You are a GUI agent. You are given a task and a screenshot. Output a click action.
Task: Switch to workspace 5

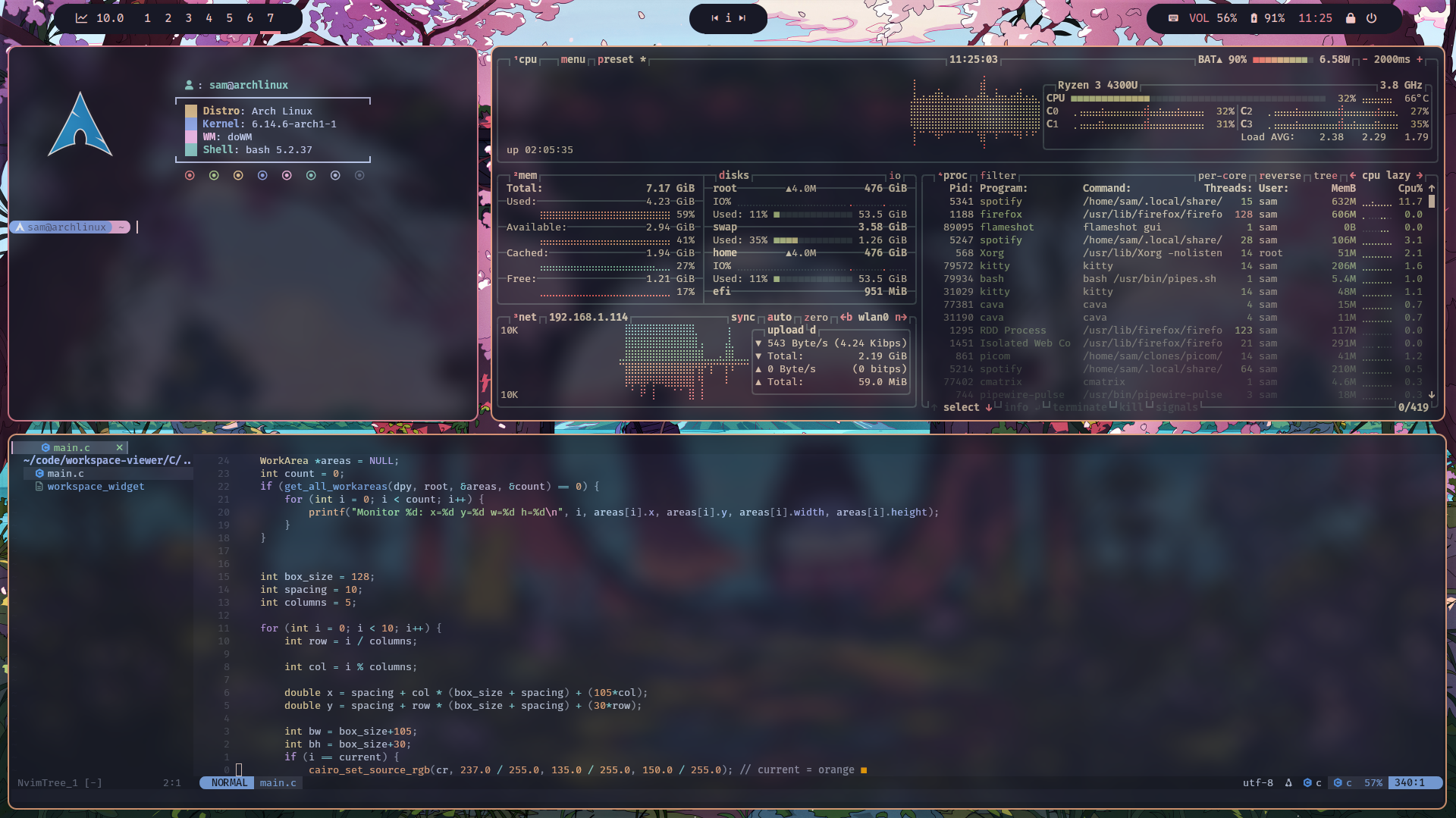point(229,18)
